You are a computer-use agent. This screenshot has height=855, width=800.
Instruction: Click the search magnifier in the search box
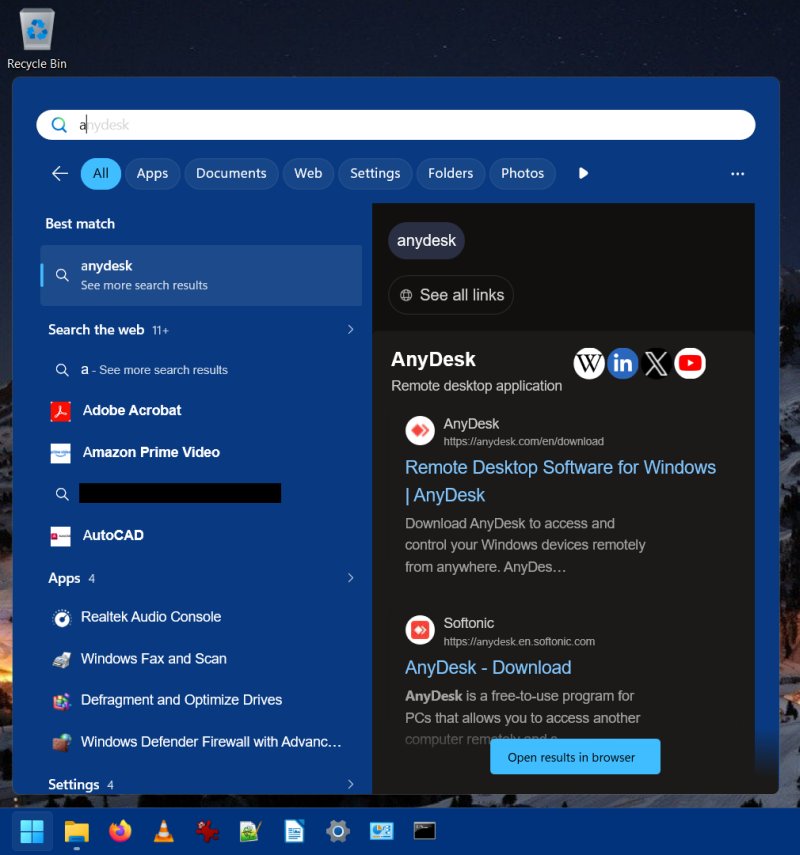coord(59,125)
